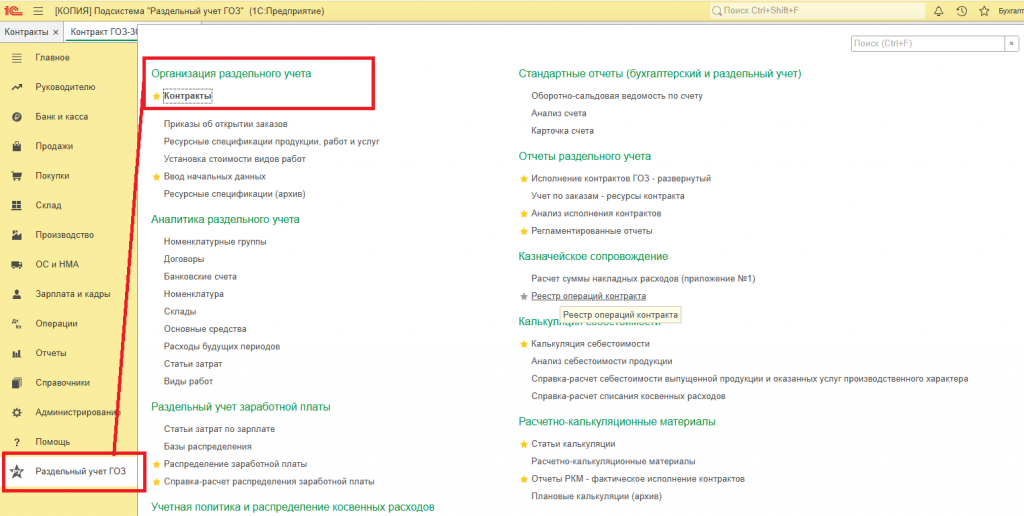Click the Зарплата и кадры person icon
Image resolution: width=1024 pixels, height=516 pixels.
(18, 294)
